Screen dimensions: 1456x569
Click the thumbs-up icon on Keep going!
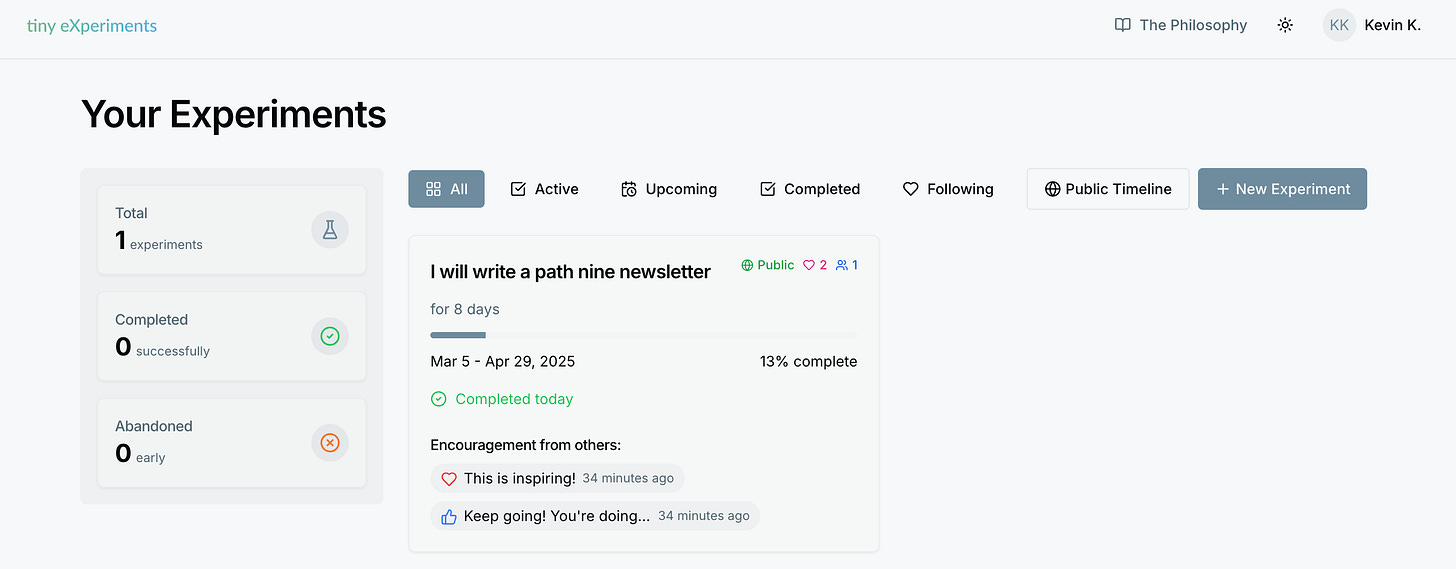click(448, 516)
